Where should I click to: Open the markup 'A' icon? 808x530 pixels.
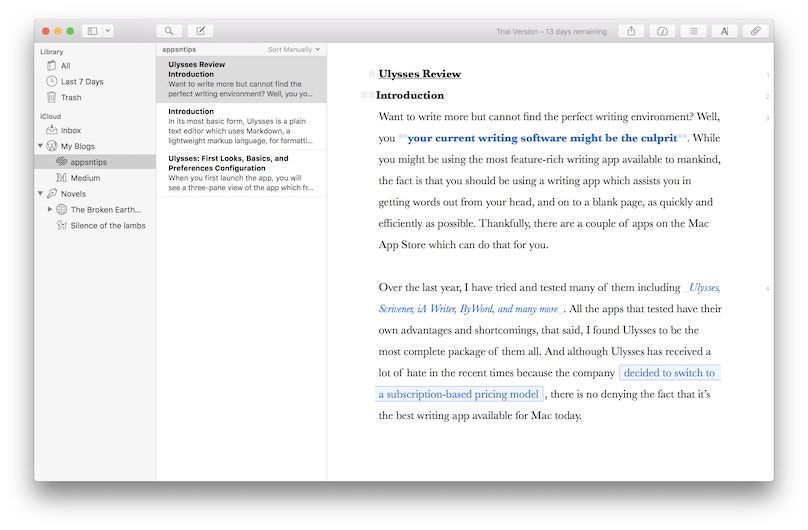pyautogui.click(x=725, y=31)
